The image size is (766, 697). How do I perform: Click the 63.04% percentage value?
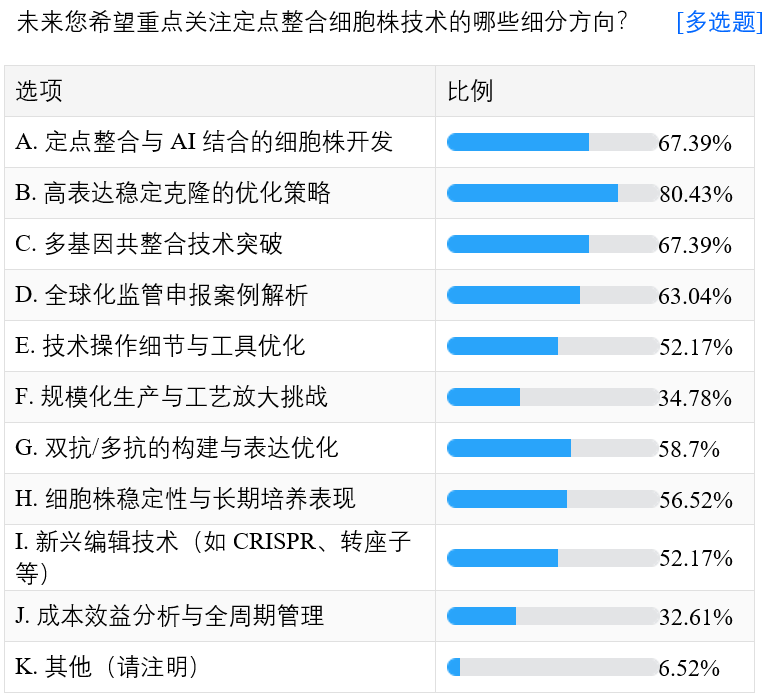click(x=696, y=296)
